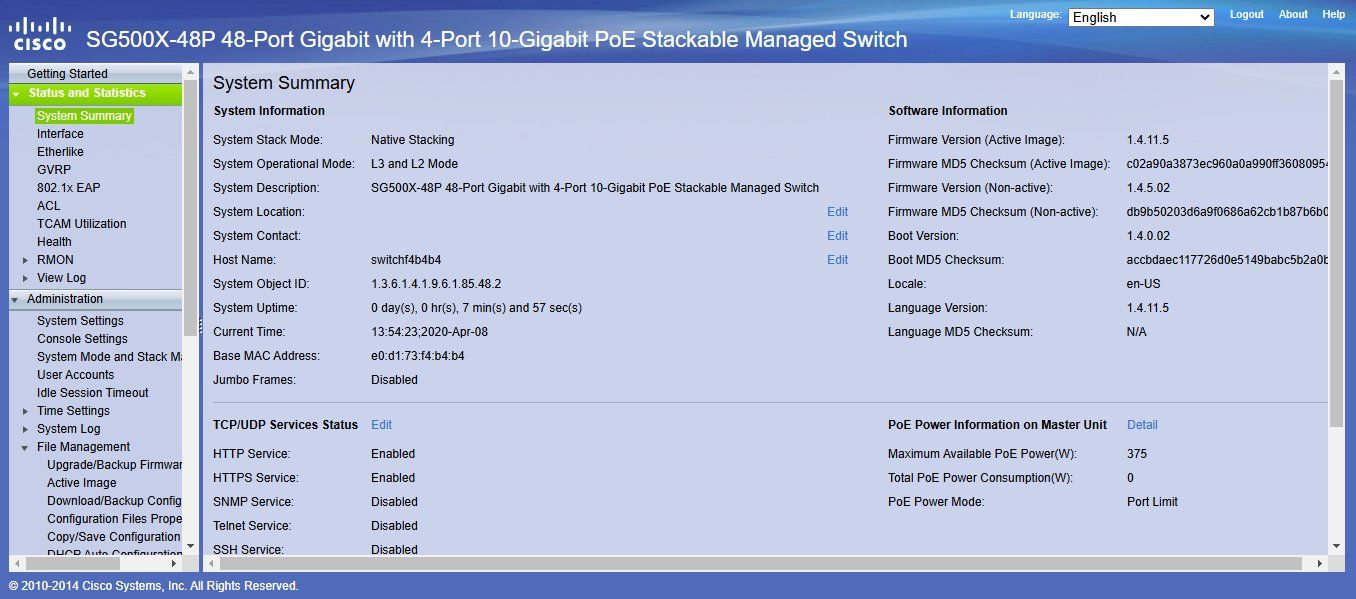This screenshot has width=1356, height=599.
Task: Open the GVRP statistics page
Action: 54,170
